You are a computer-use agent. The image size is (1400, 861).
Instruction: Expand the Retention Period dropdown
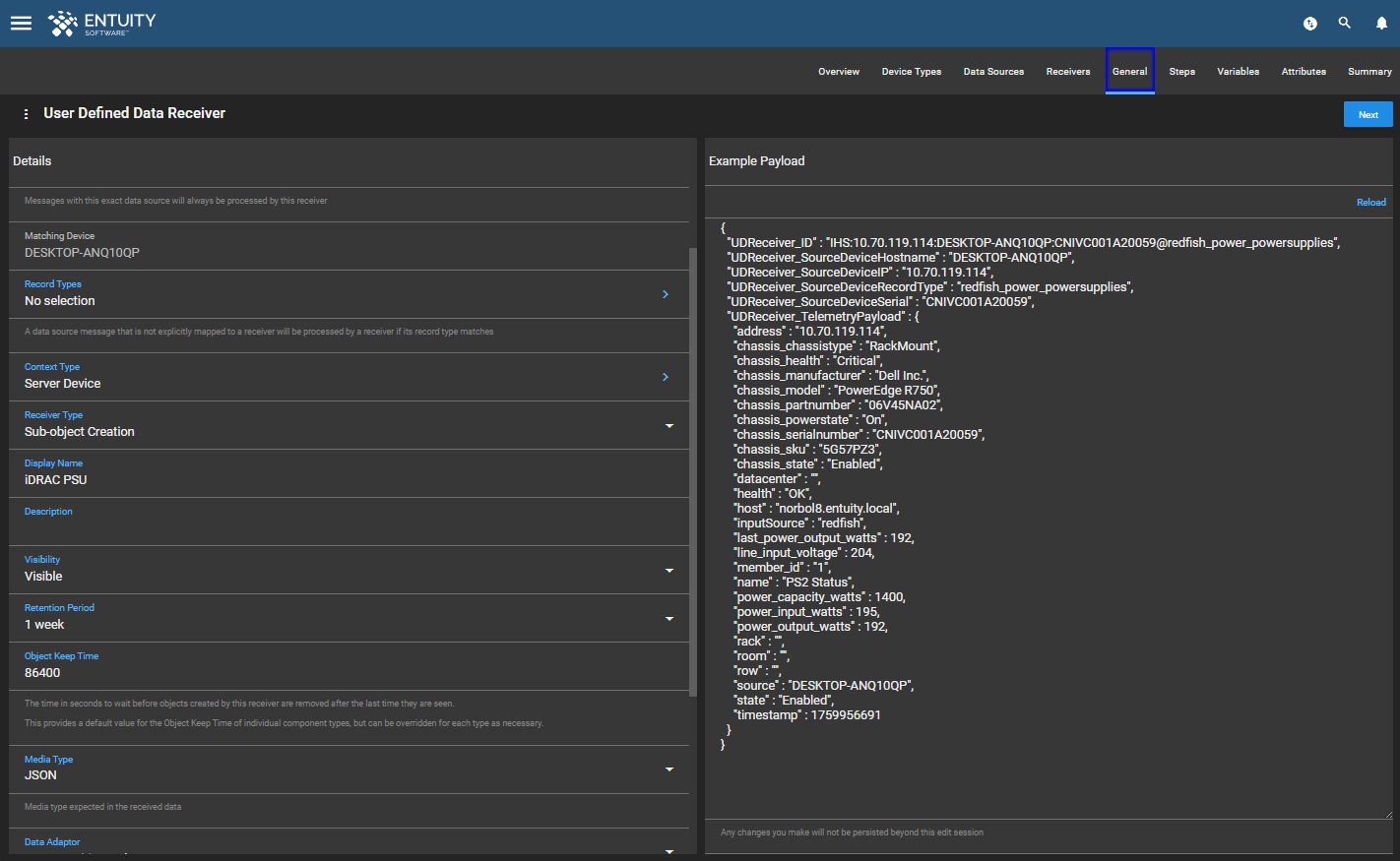pyautogui.click(x=669, y=619)
